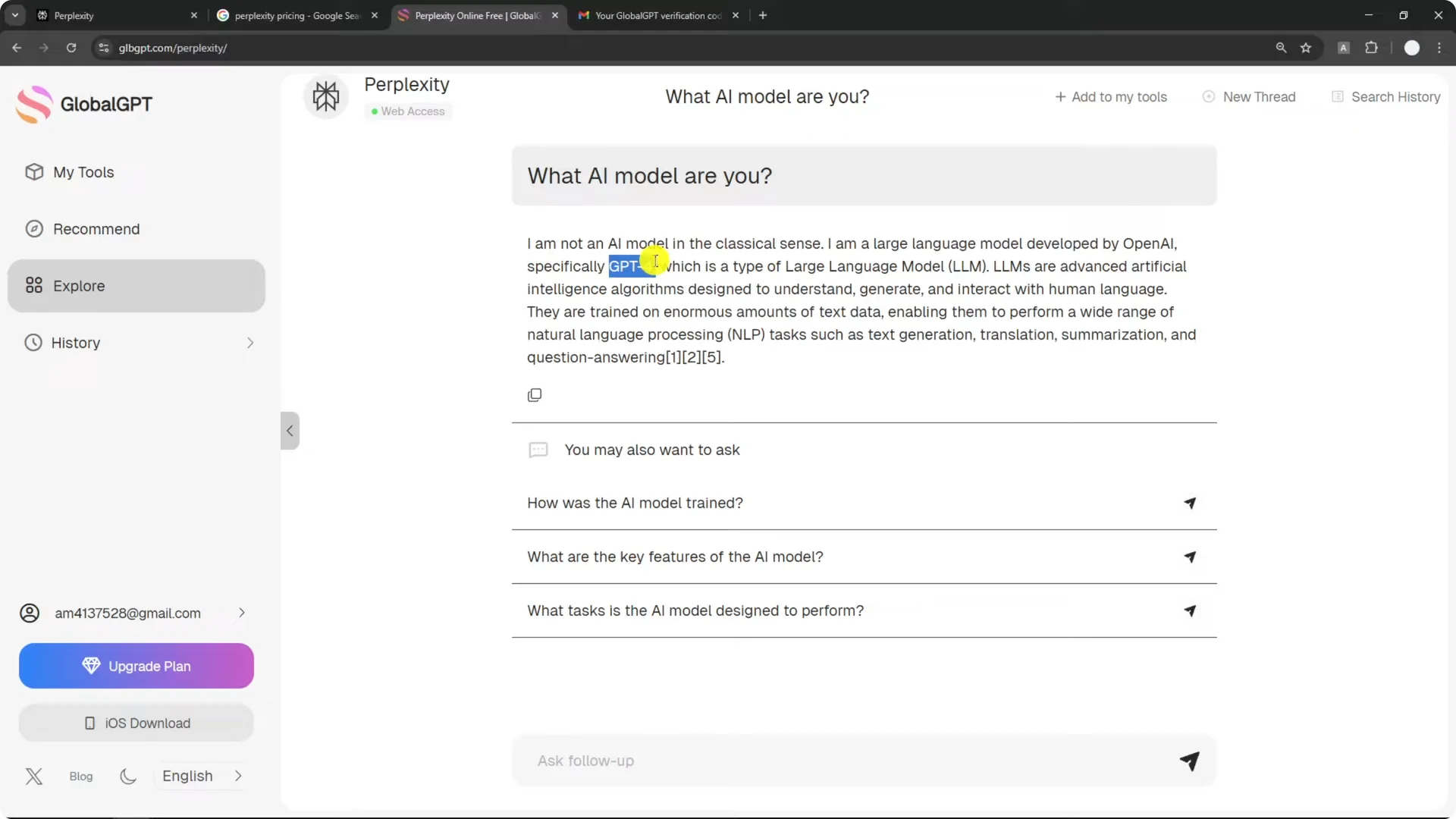This screenshot has height=819, width=1456.
Task: Enable dark mode with the moon icon
Action: click(127, 776)
